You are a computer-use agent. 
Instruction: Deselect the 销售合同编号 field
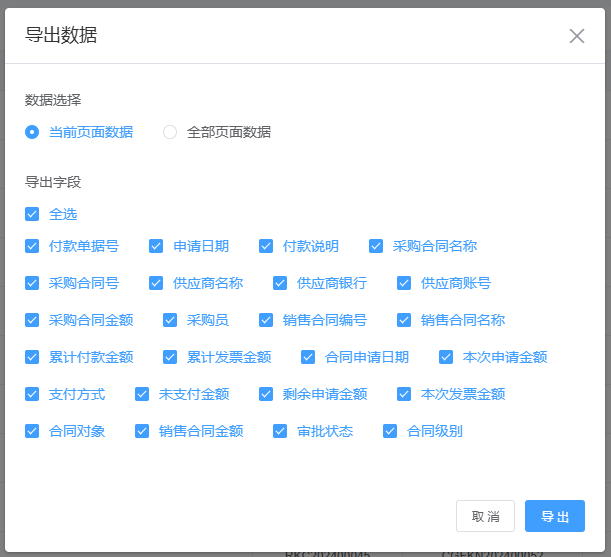tap(266, 320)
